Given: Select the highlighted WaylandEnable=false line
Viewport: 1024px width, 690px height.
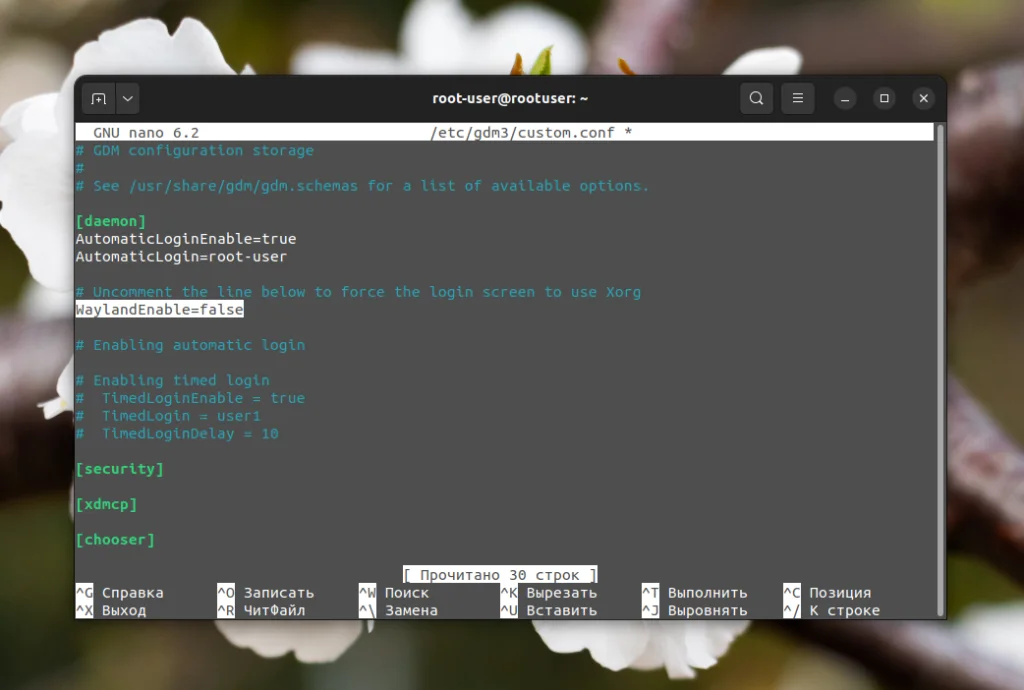Looking at the screenshot, I should tap(160, 309).
